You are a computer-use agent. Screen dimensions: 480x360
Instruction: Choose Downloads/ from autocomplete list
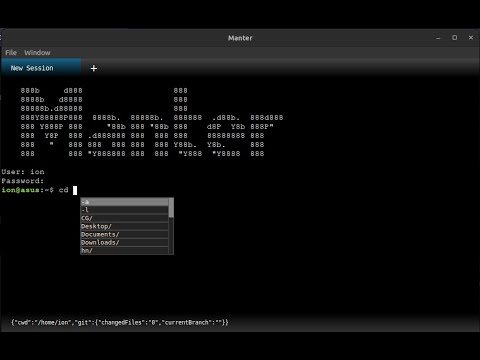(x=124, y=243)
